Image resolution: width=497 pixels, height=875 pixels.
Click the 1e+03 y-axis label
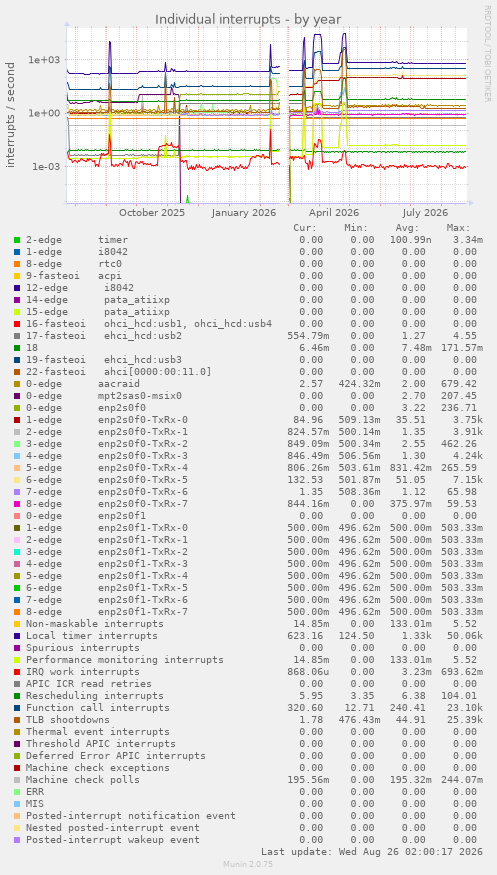(x=44, y=60)
